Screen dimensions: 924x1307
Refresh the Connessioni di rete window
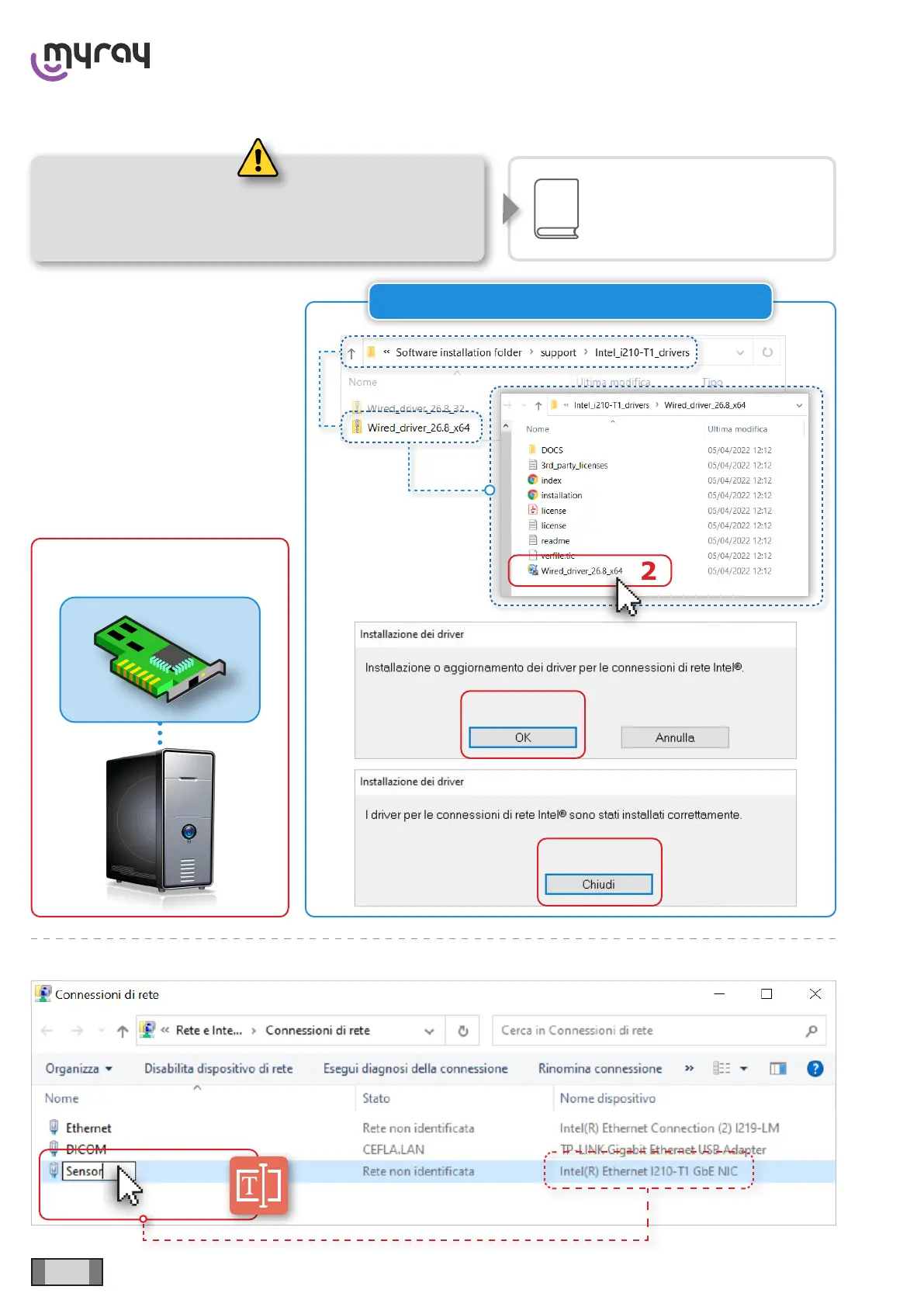coord(463,1031)
